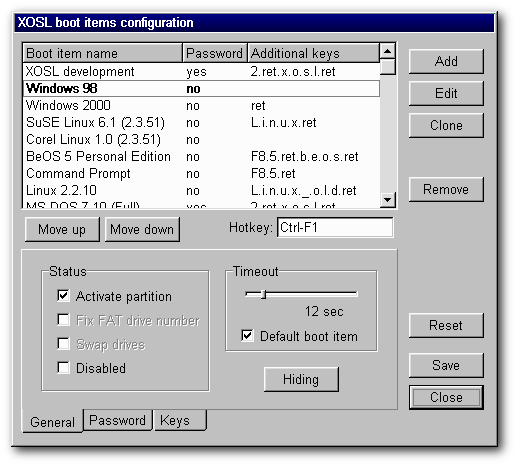The height and width of the screenshot is (466, 517).
Task: Switch to the Password tab
Action: coord(118,420)
